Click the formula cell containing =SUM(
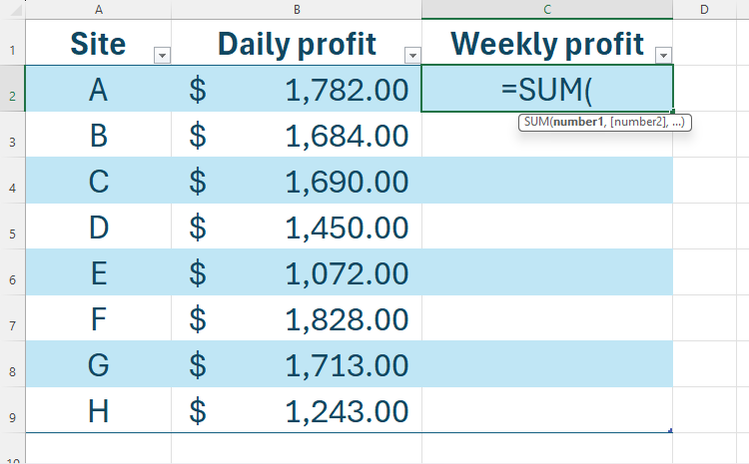Screen dimensions: 749x464 (x=547, y=90)
